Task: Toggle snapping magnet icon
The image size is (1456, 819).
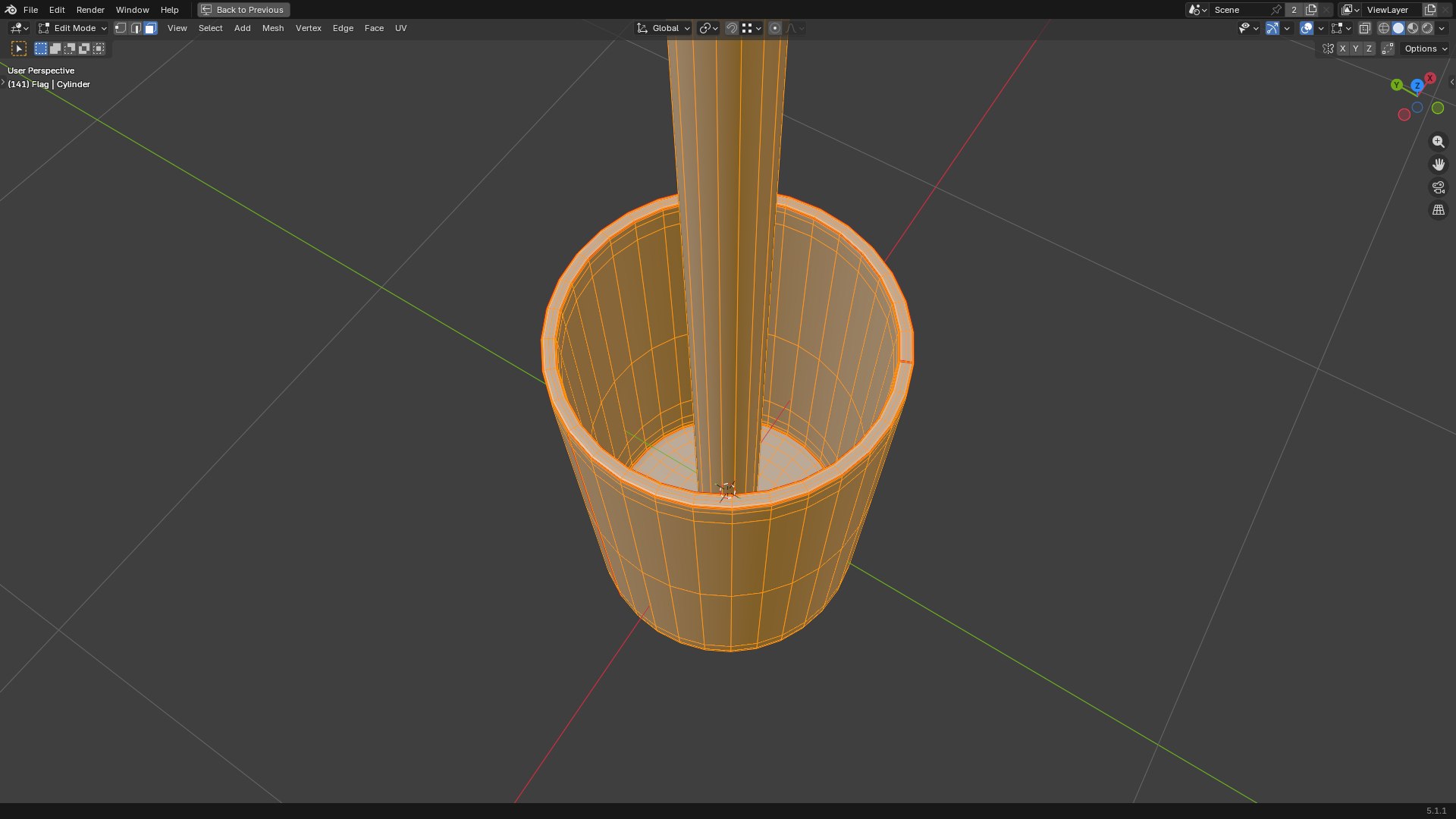Action: (731, 28)
